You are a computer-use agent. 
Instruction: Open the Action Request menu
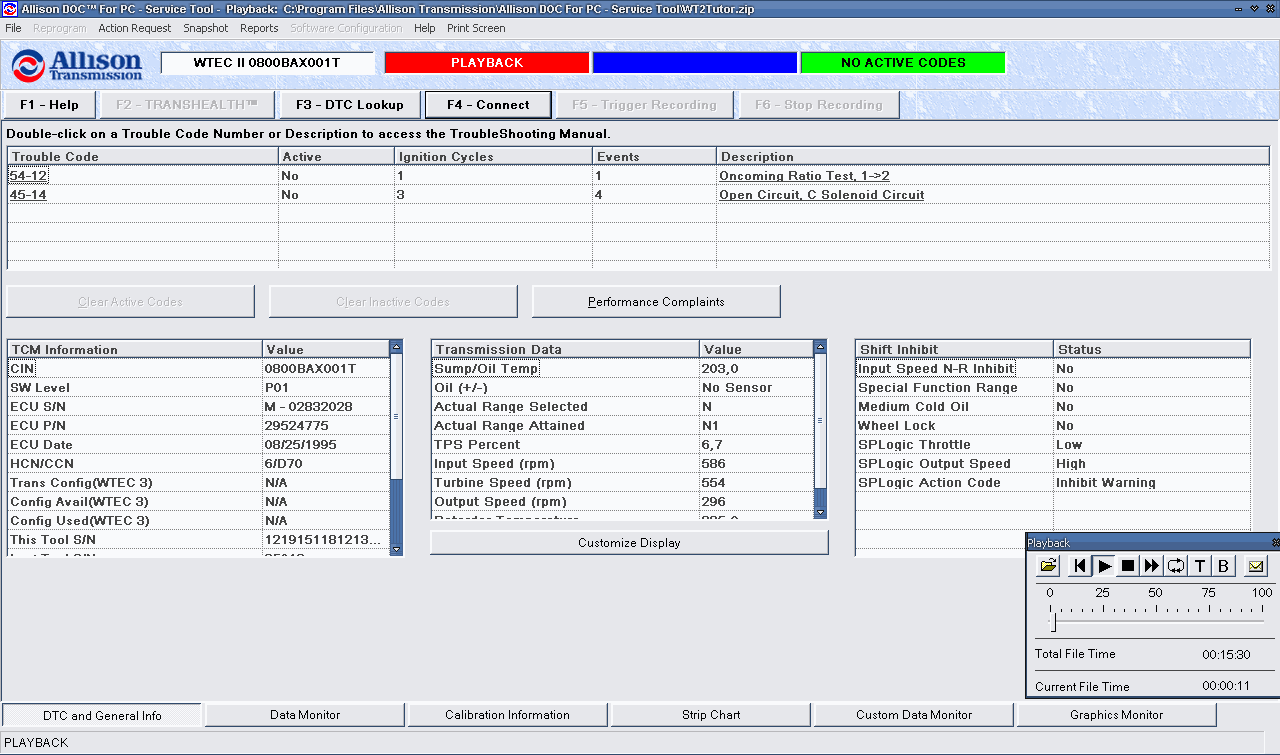[x=135, y=28]
